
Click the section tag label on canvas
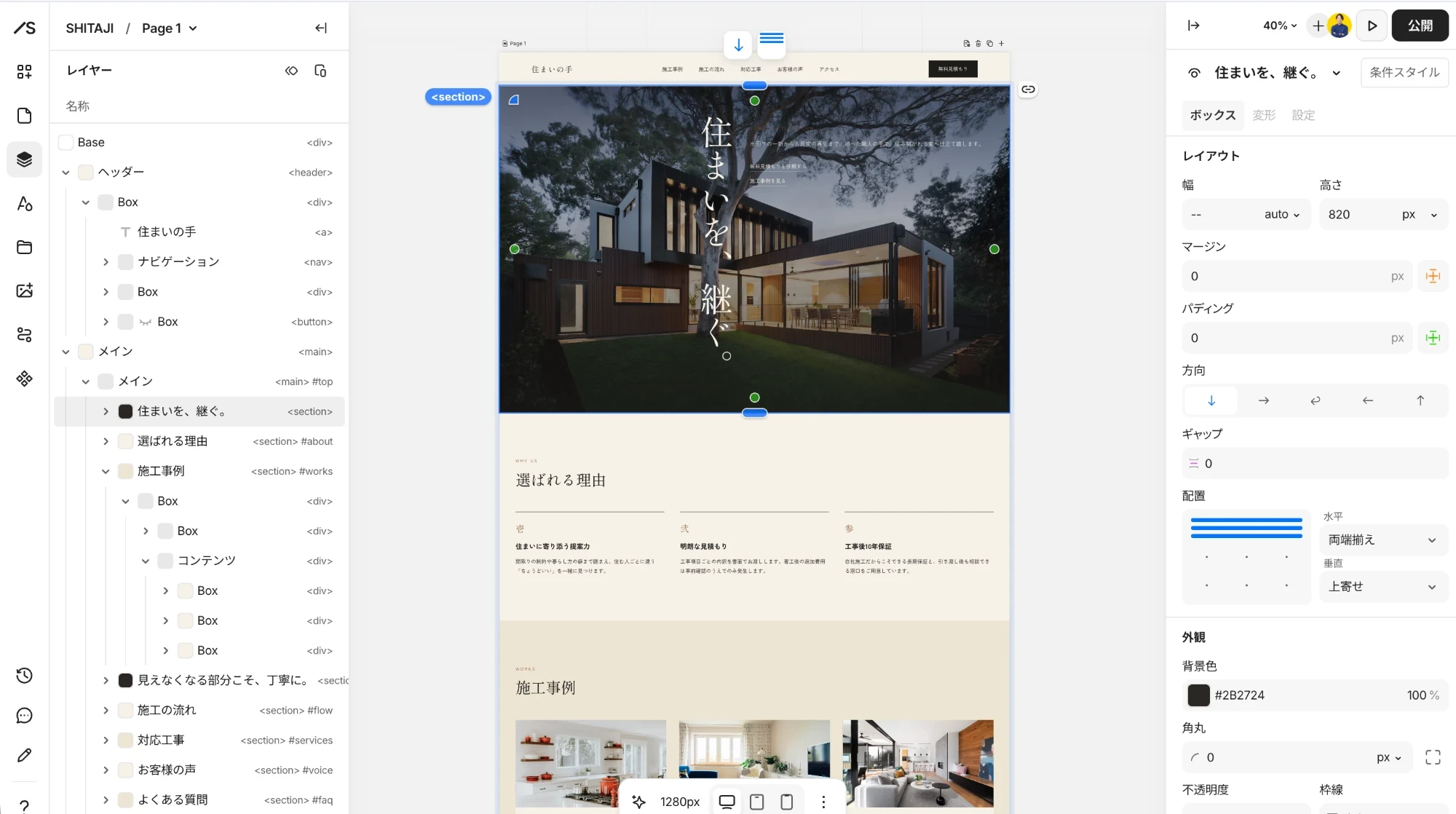(458, 97)
